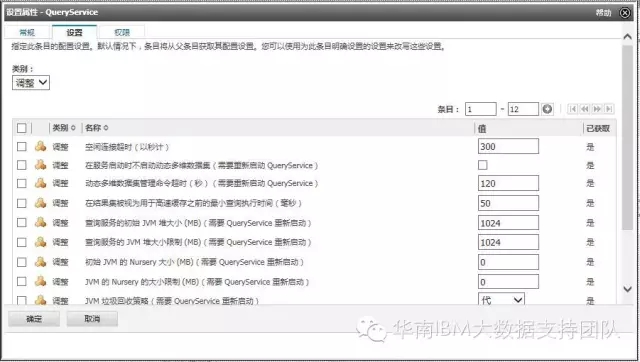This screenshot has height=362, width=640.
Task: Check the JVM 的 Nursery 的大小限制 row checkbox
Action: coord(22,282)
